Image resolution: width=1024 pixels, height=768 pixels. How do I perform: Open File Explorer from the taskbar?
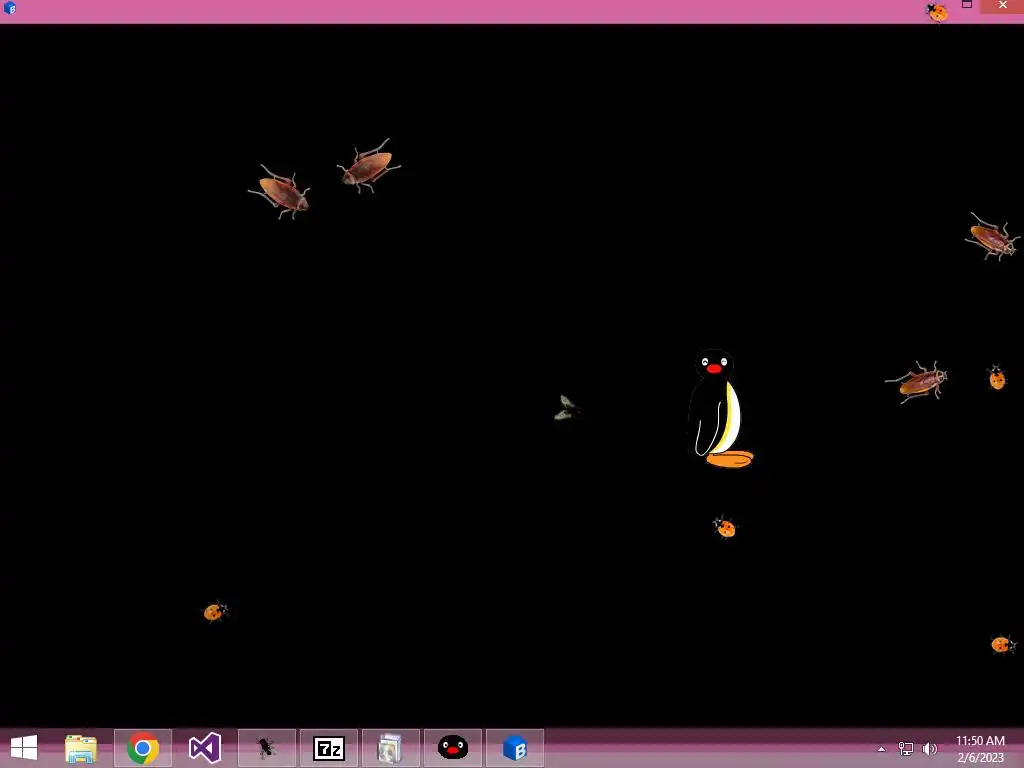click(x=81, y=748)
